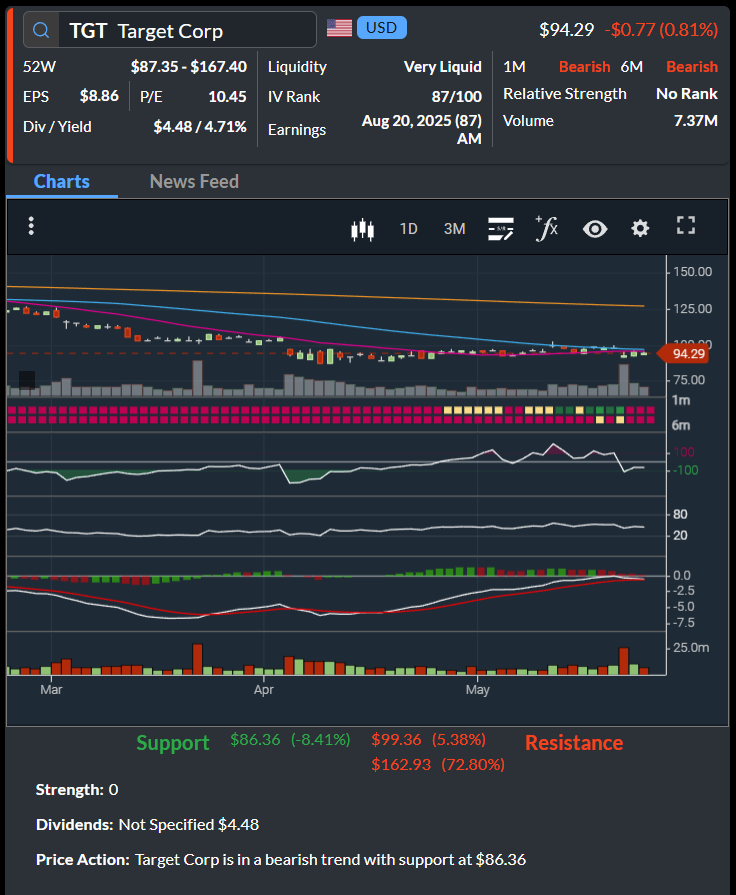Click the $94.29 last price

coord(566,30)
